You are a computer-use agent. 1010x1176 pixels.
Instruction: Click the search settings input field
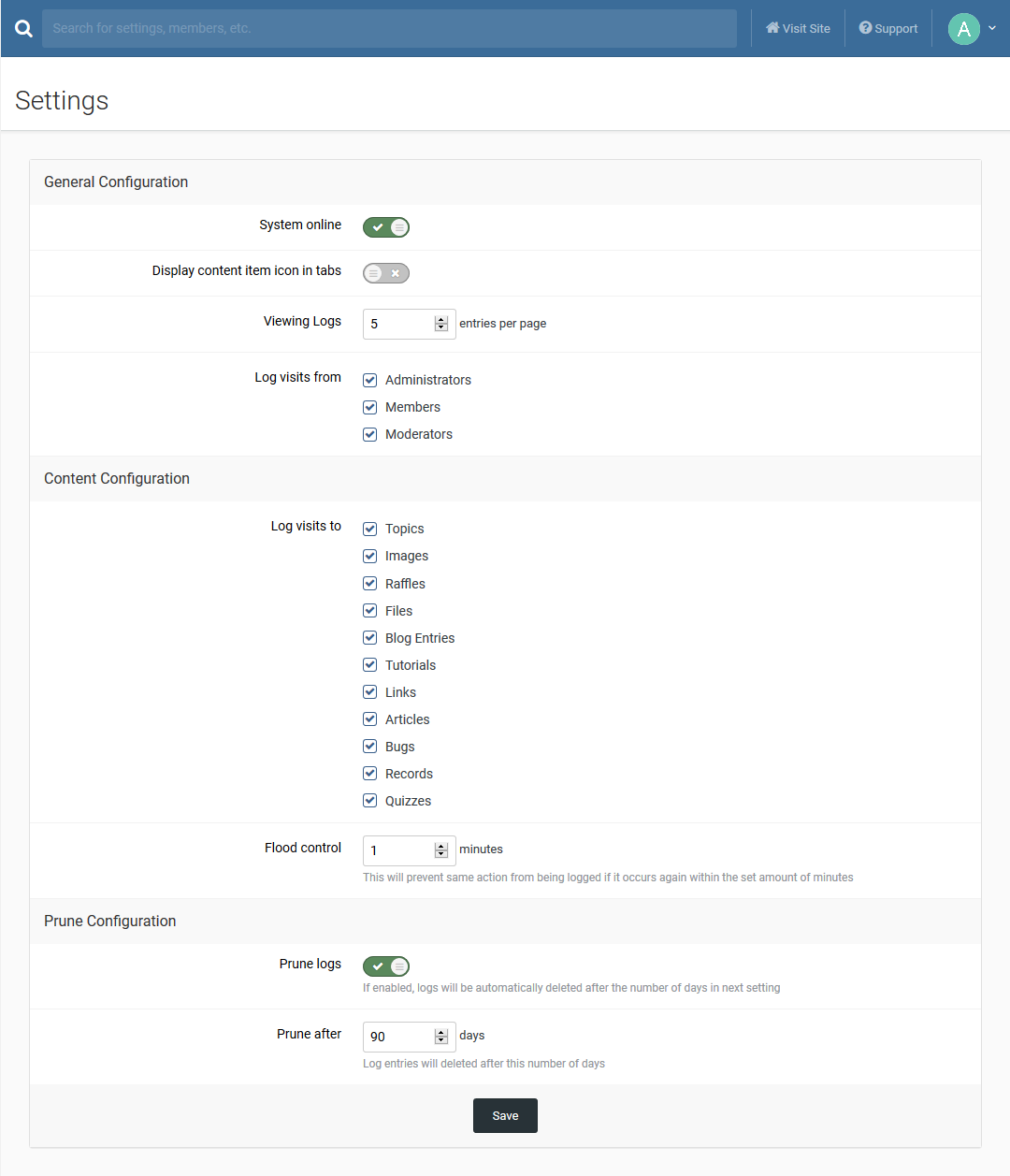click(389, 29)
